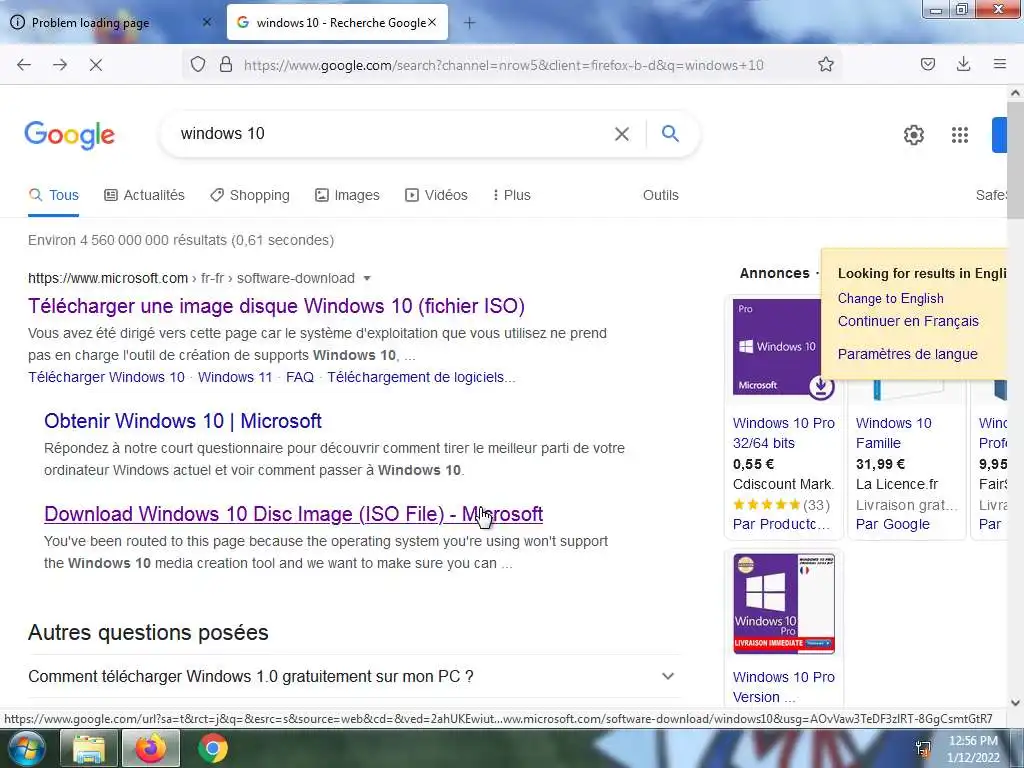Click the Cdiscount Mark. seller text

pyautogui.click(x=783, y=485)
